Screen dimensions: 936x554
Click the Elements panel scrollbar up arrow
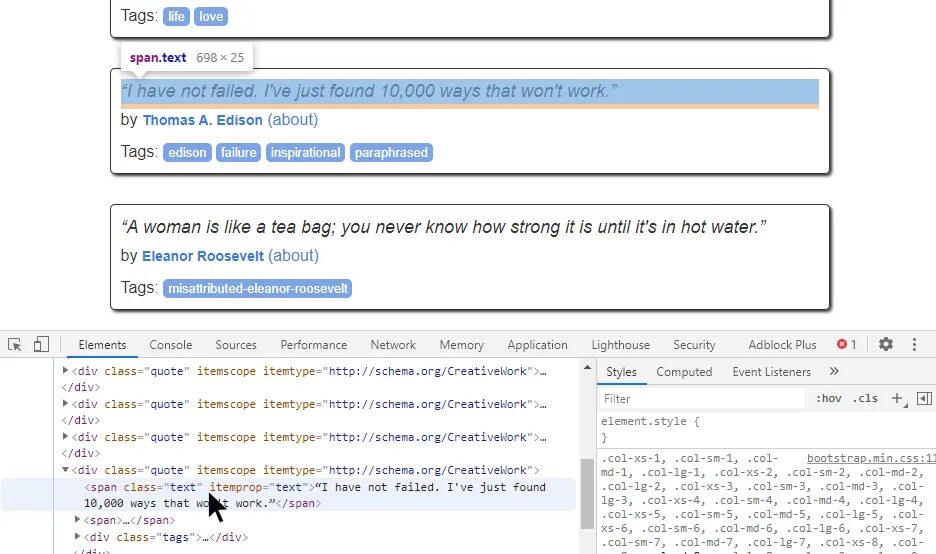click(587, 368)
